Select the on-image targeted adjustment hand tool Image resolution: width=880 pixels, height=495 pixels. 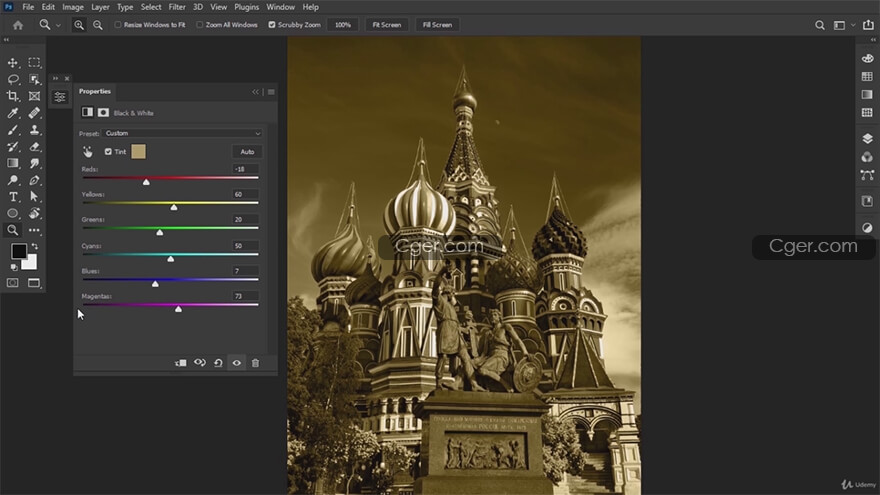[88, 152]
